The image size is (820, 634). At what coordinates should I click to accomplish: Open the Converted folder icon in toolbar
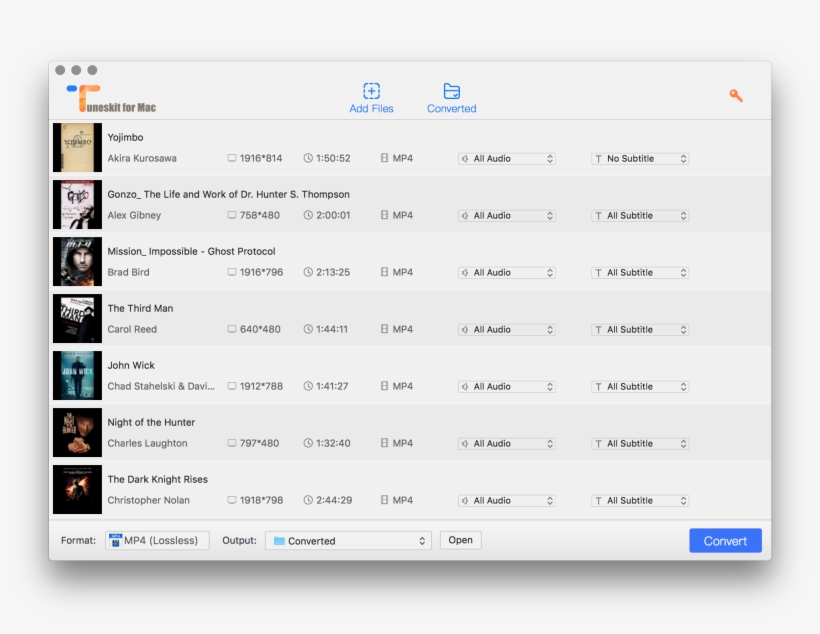tap(451, 88)
